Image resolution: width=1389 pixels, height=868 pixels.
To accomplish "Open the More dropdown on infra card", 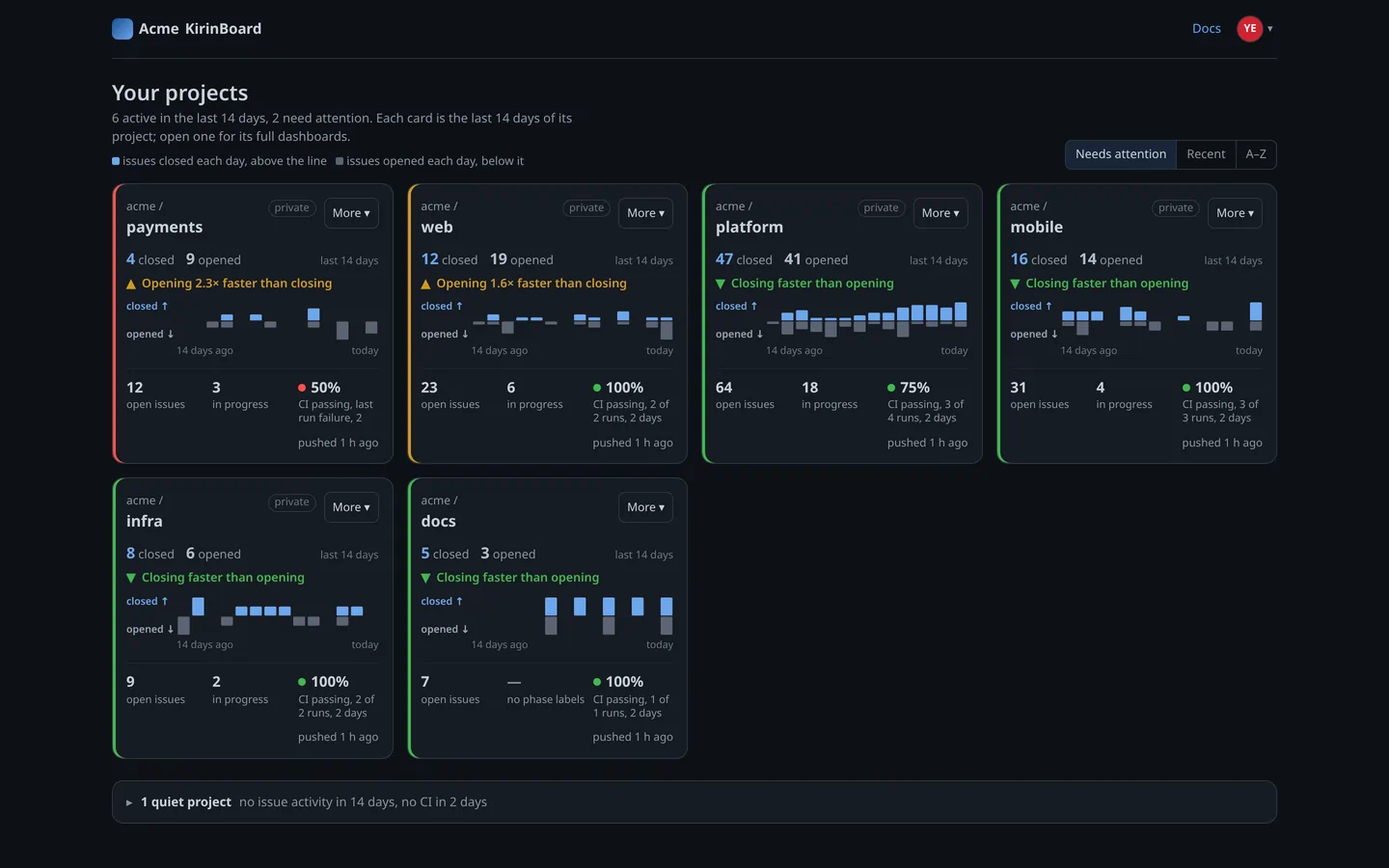I will 351,507.
